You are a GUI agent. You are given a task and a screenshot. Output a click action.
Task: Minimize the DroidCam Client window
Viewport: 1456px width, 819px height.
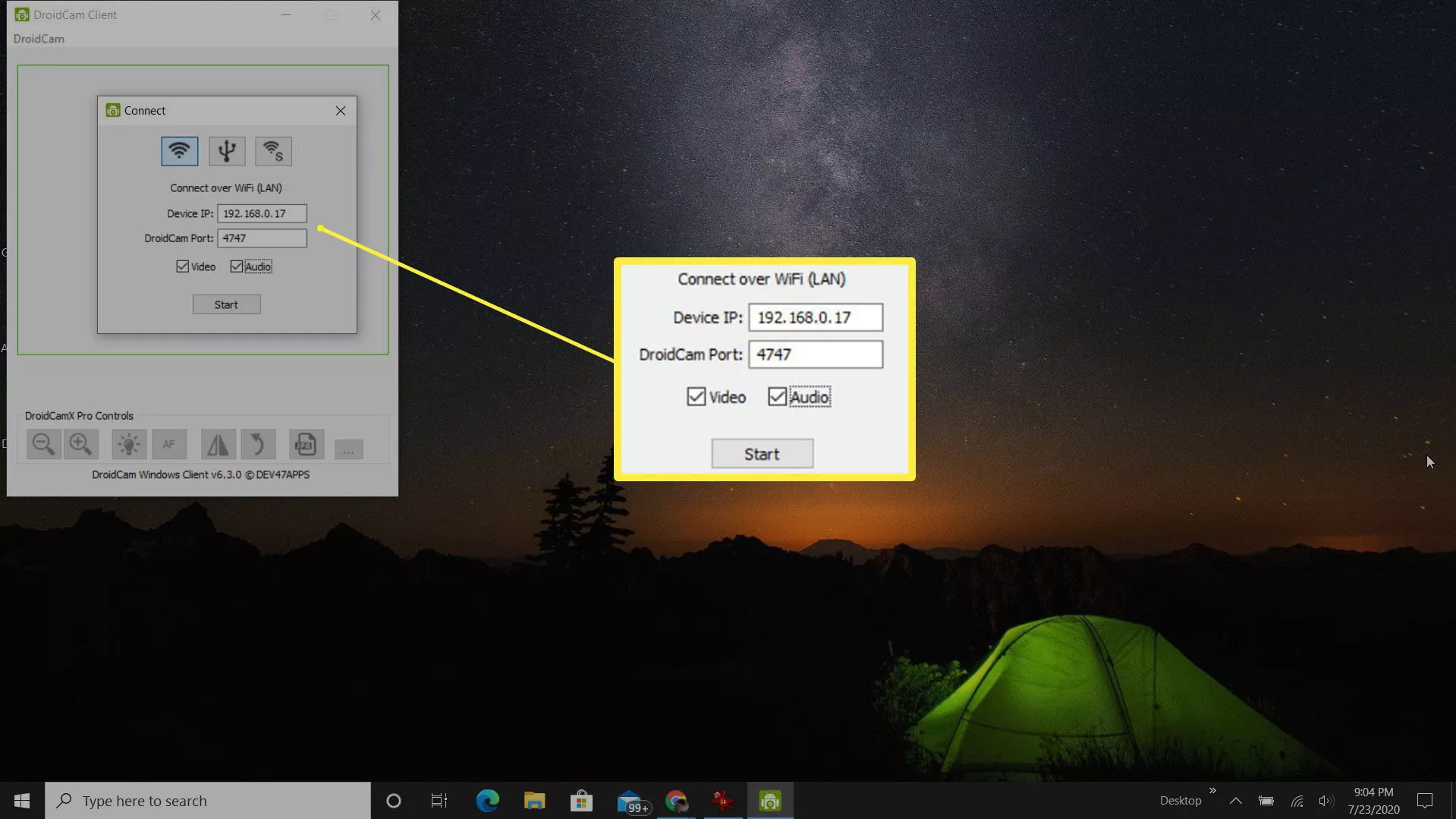pos(287,15)
